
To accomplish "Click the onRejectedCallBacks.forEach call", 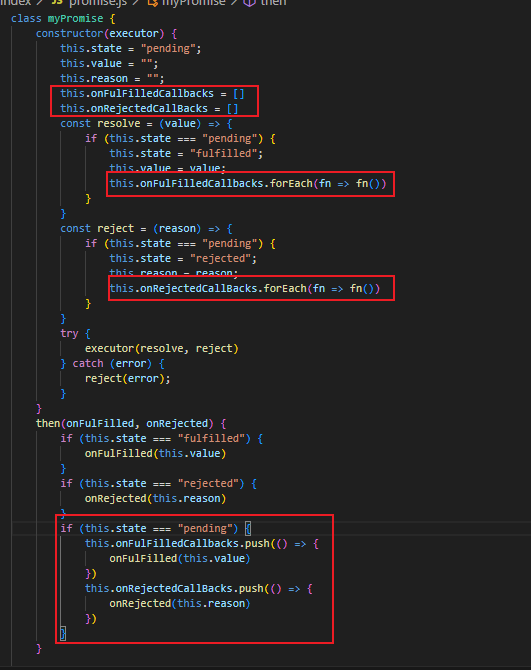I will pyautogui.click(x=244, y=288).
